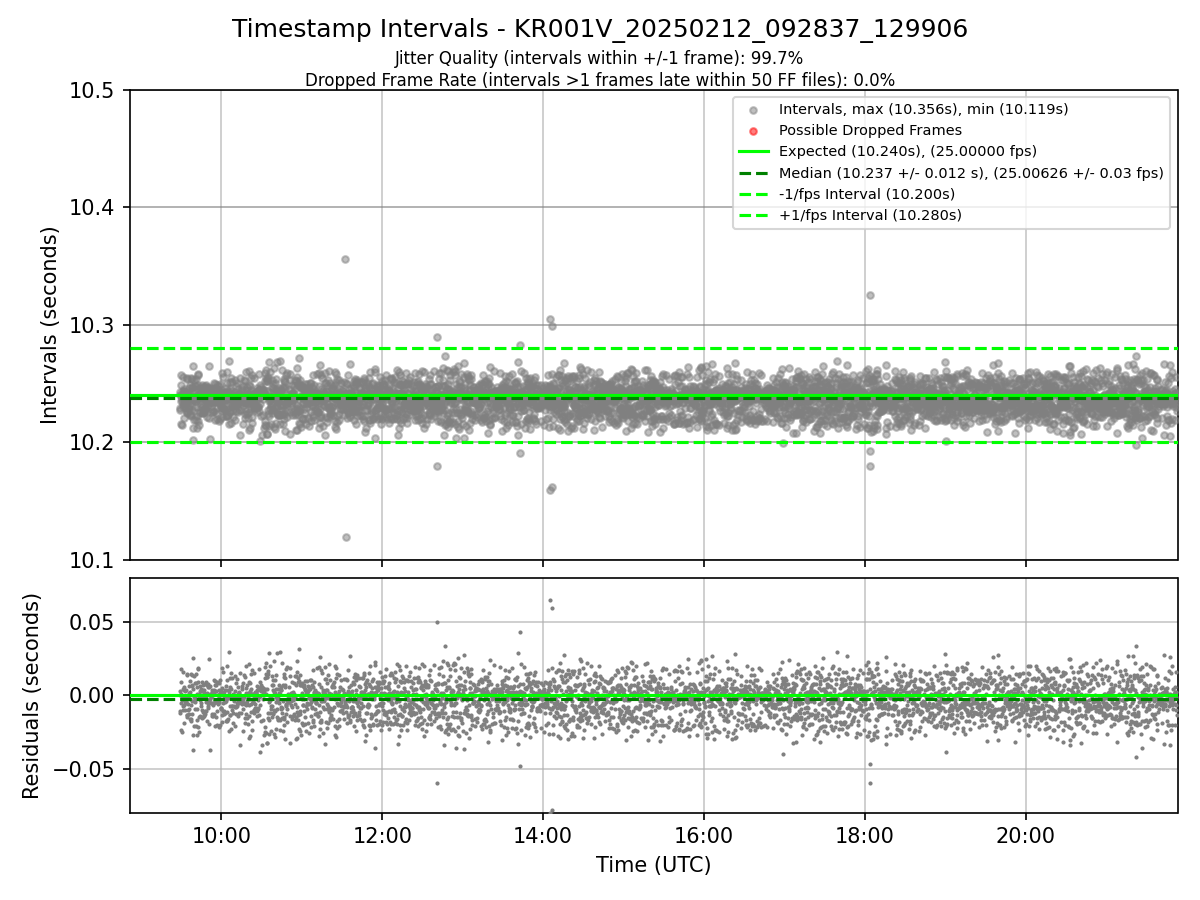Click the 'Jitter Quality' subtitle line
Screen dimensions: 1200x900
(599, 58)
